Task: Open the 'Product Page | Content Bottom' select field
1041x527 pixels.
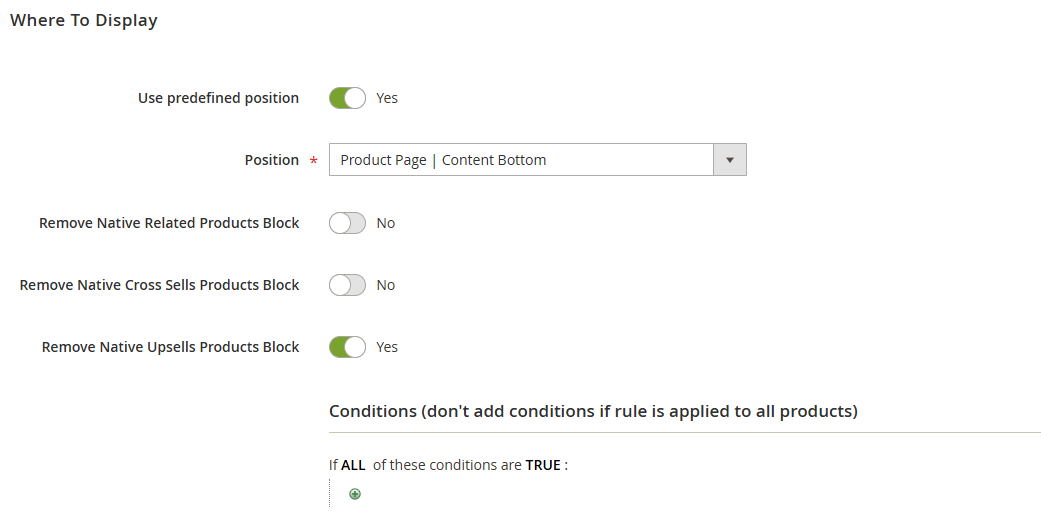Action: point(520,160)
